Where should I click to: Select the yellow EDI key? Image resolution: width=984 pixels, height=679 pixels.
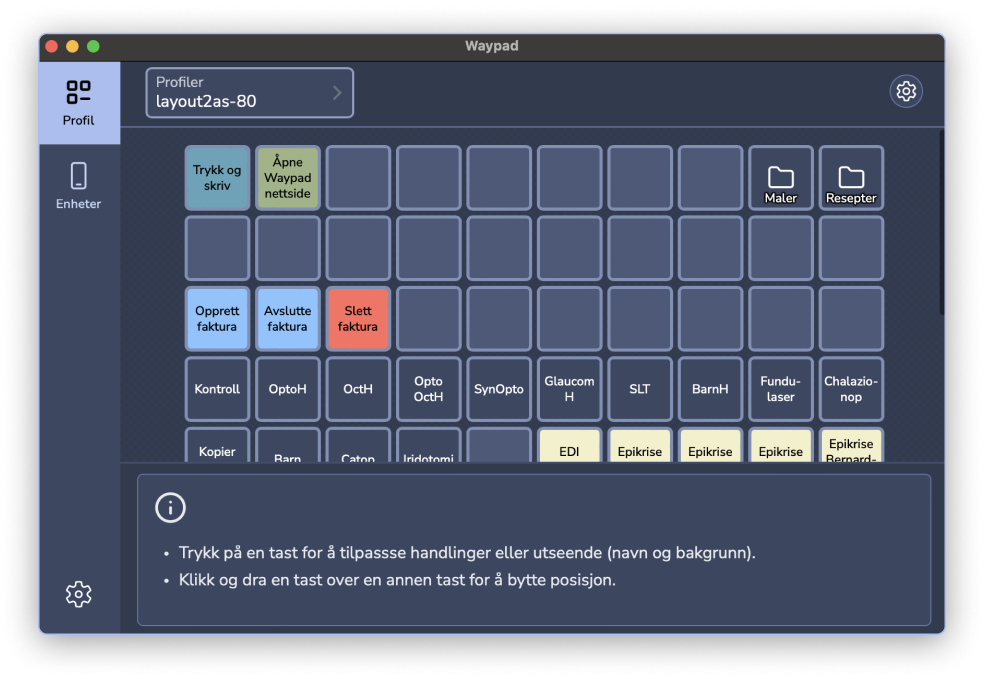pyautogui.click(x=569, y=446)
